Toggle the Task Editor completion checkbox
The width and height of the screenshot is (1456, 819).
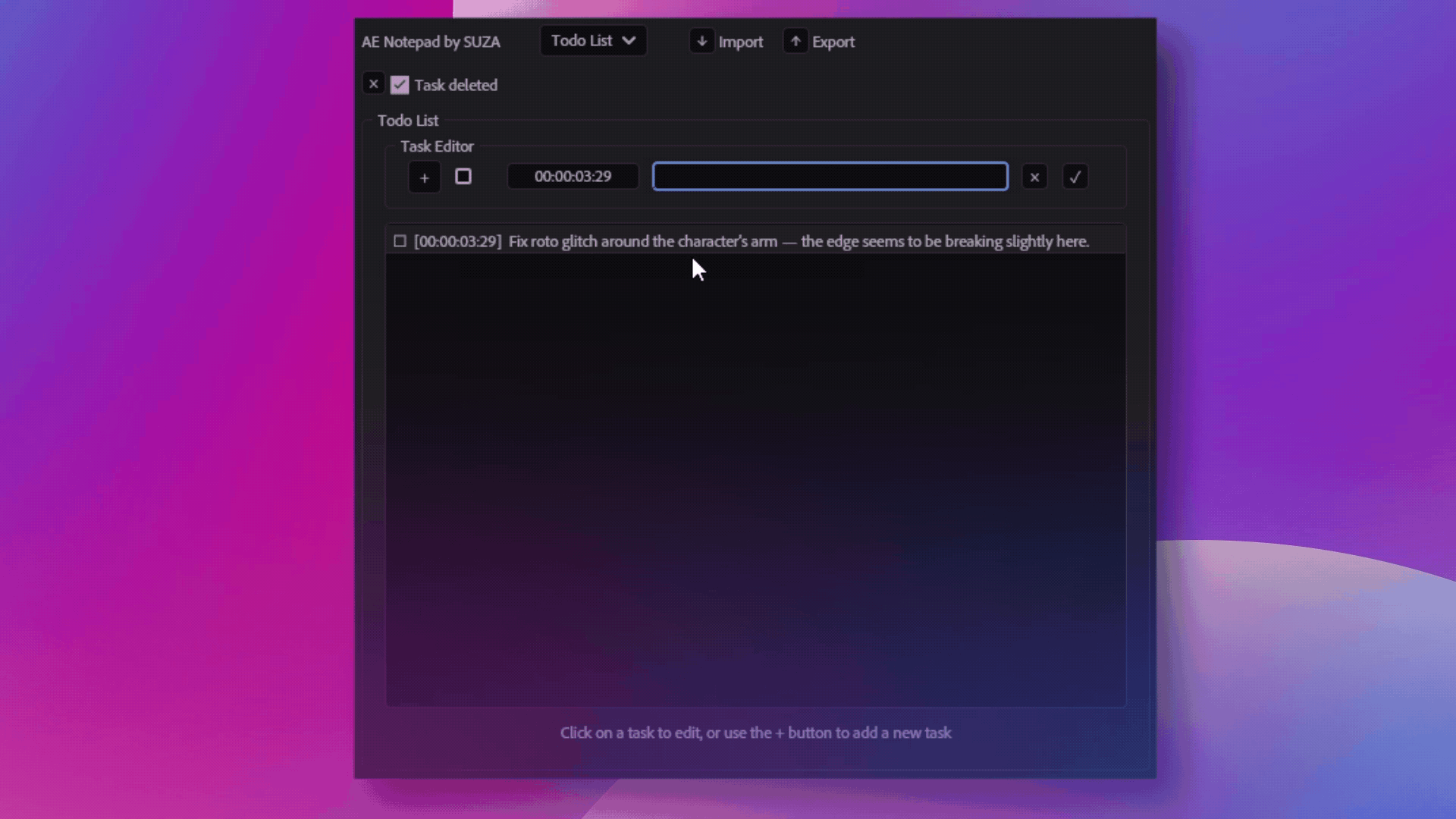pyautogui.click(x=463, y=177)
